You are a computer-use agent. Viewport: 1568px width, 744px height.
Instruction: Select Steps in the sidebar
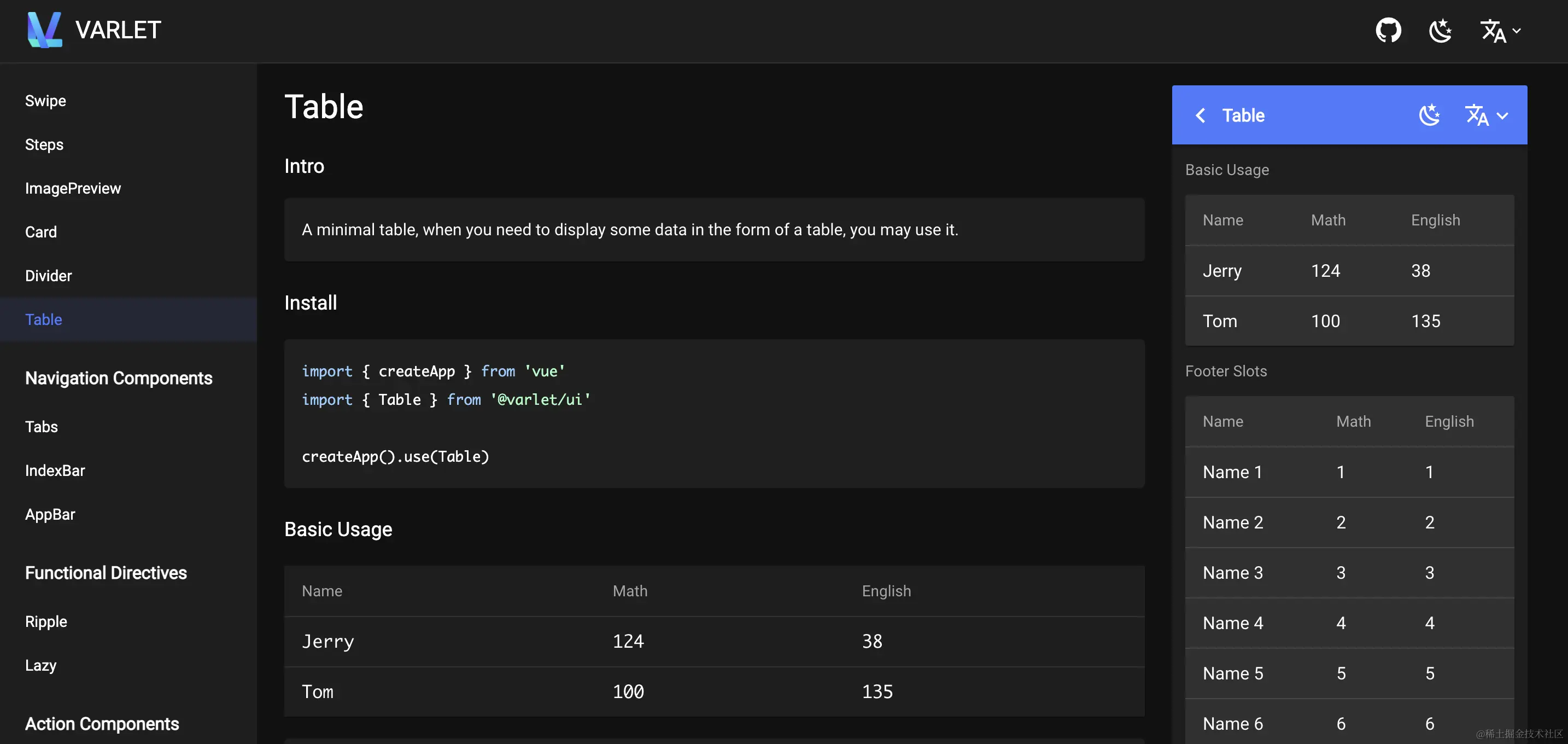(44, 145)
